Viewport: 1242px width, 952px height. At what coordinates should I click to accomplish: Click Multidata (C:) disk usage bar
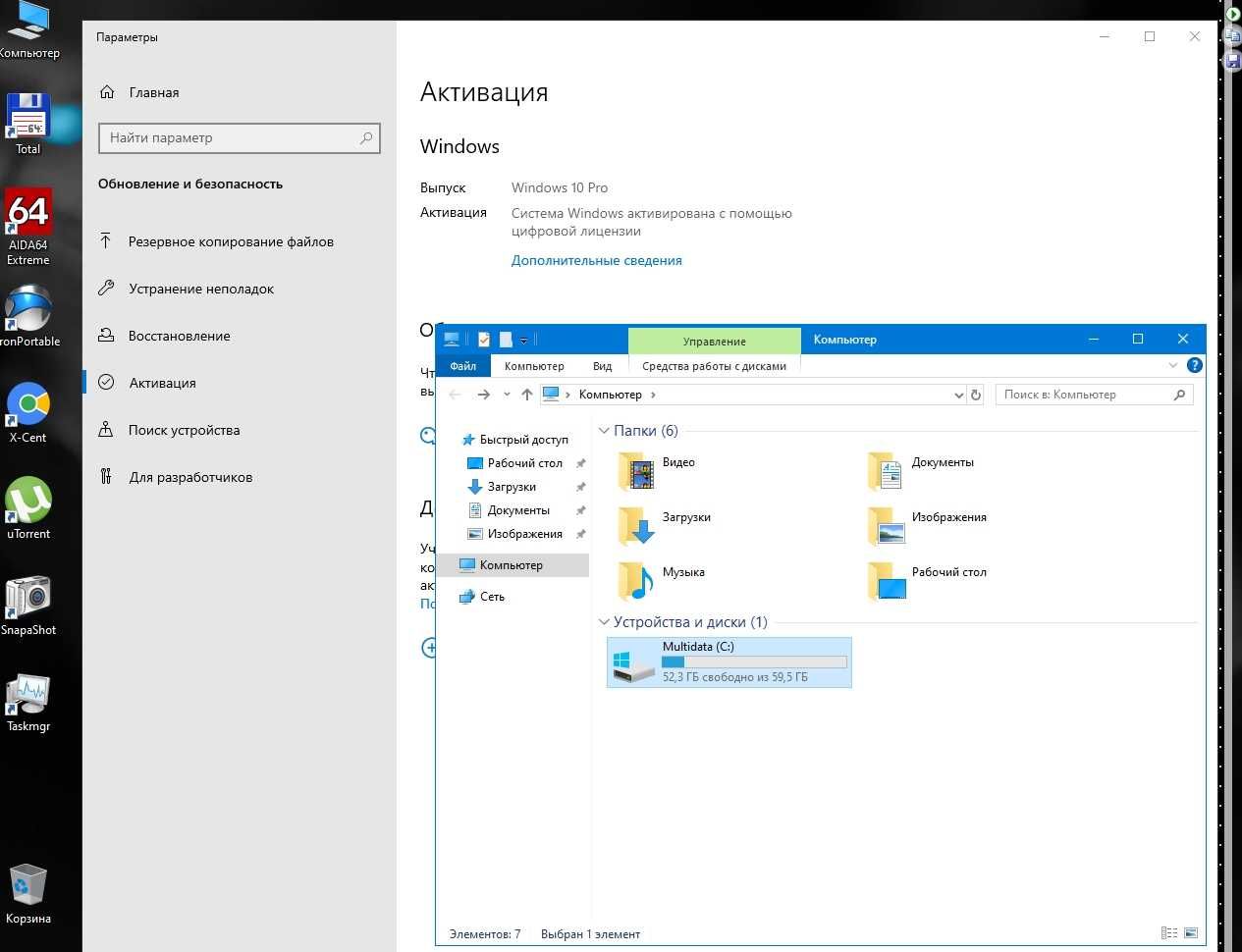pyautogui.click(x=754, y=662)
